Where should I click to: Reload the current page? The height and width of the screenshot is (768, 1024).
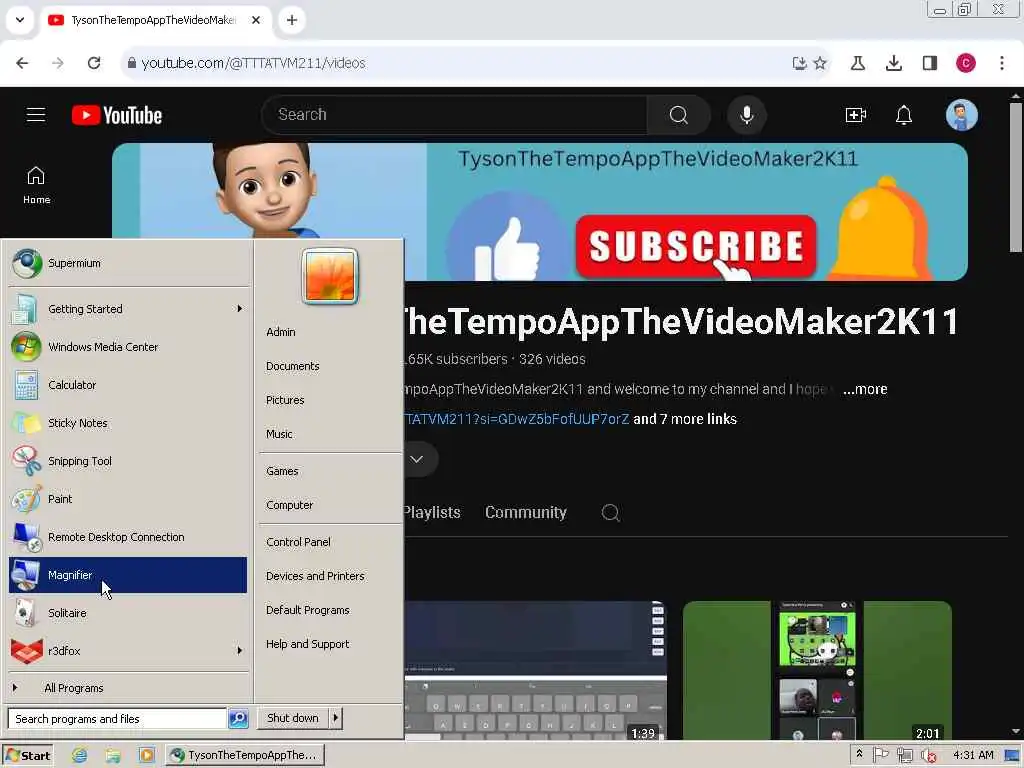[94, 63]
